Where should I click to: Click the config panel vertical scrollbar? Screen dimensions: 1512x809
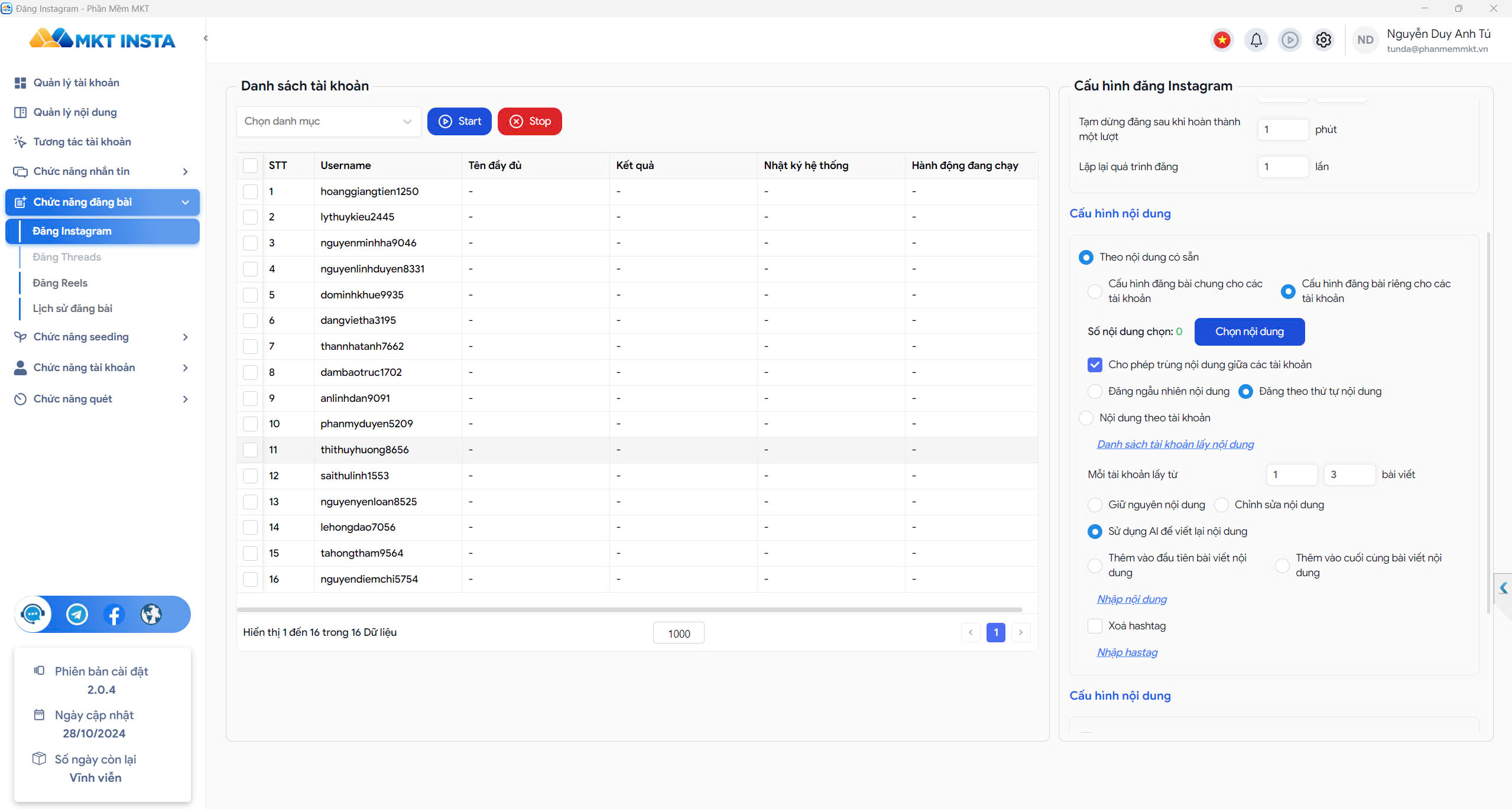(1488, 423)
